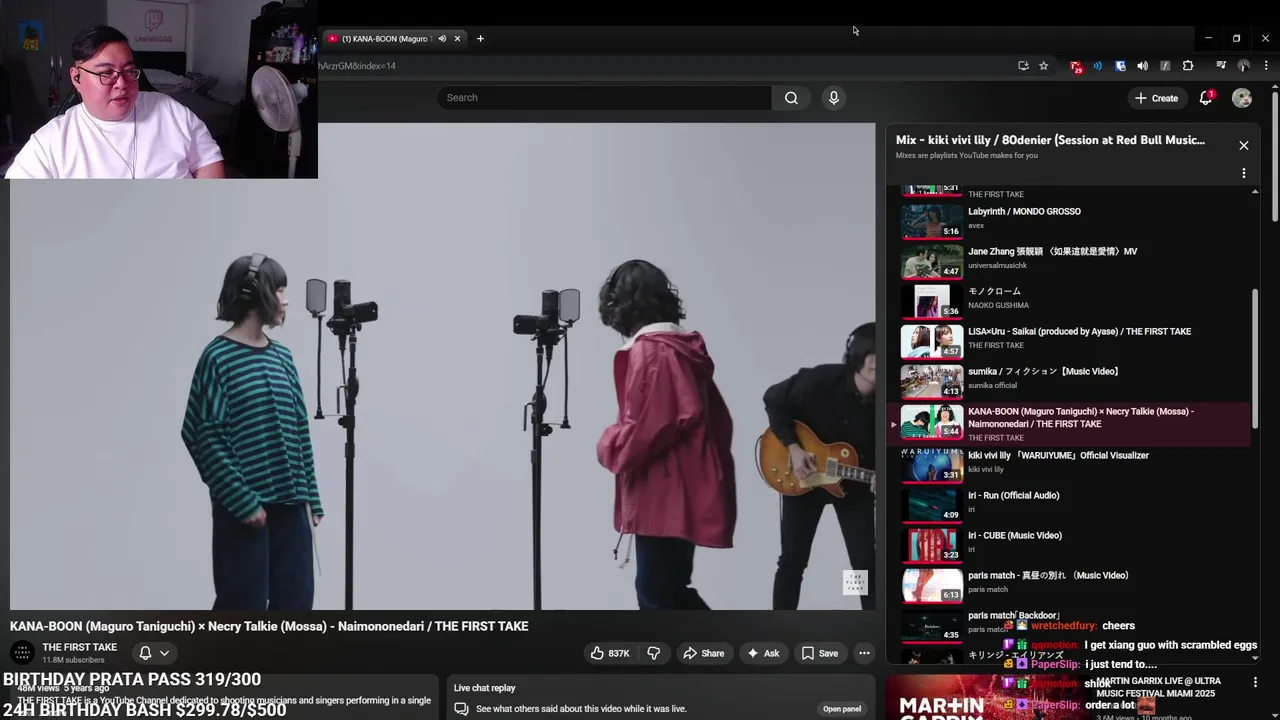Mute the tab using the tab speaker icon

tap(442, 39)
